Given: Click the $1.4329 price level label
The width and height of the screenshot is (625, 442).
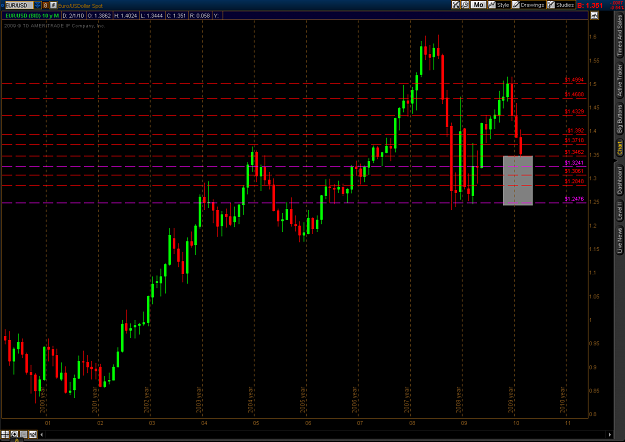Looking at the screenshot, I should point(574,112).
